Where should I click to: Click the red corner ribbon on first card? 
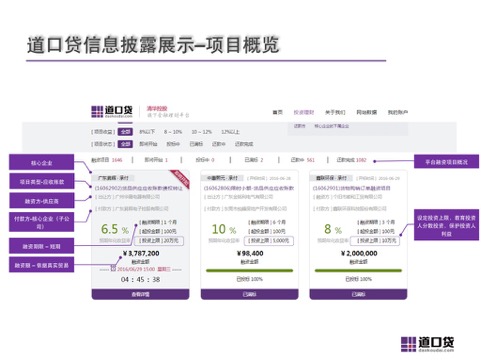click(x=180, y=179)
